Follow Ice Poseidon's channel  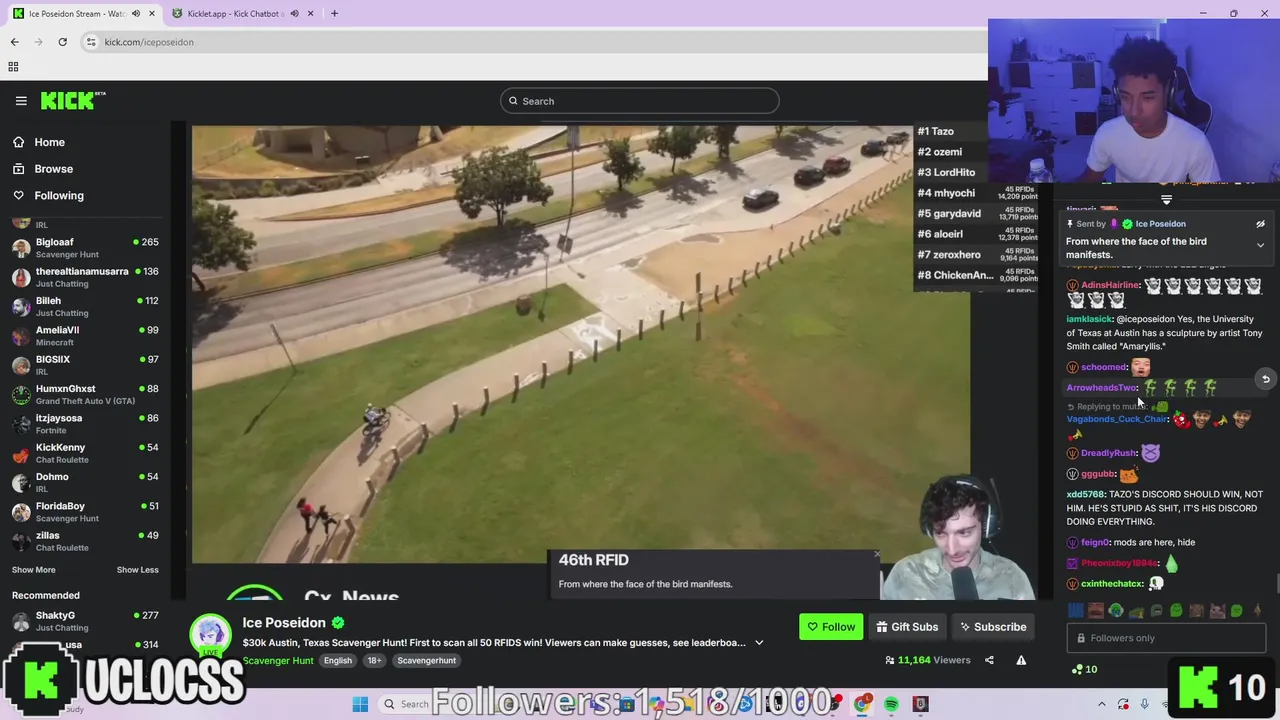[831, 627]
